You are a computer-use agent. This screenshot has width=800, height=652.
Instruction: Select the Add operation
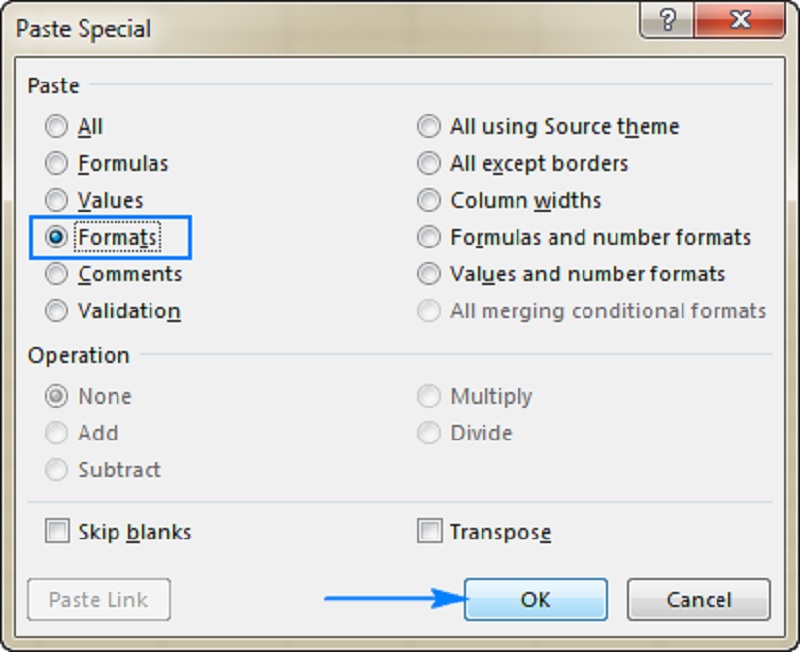(x=57, y=433)
